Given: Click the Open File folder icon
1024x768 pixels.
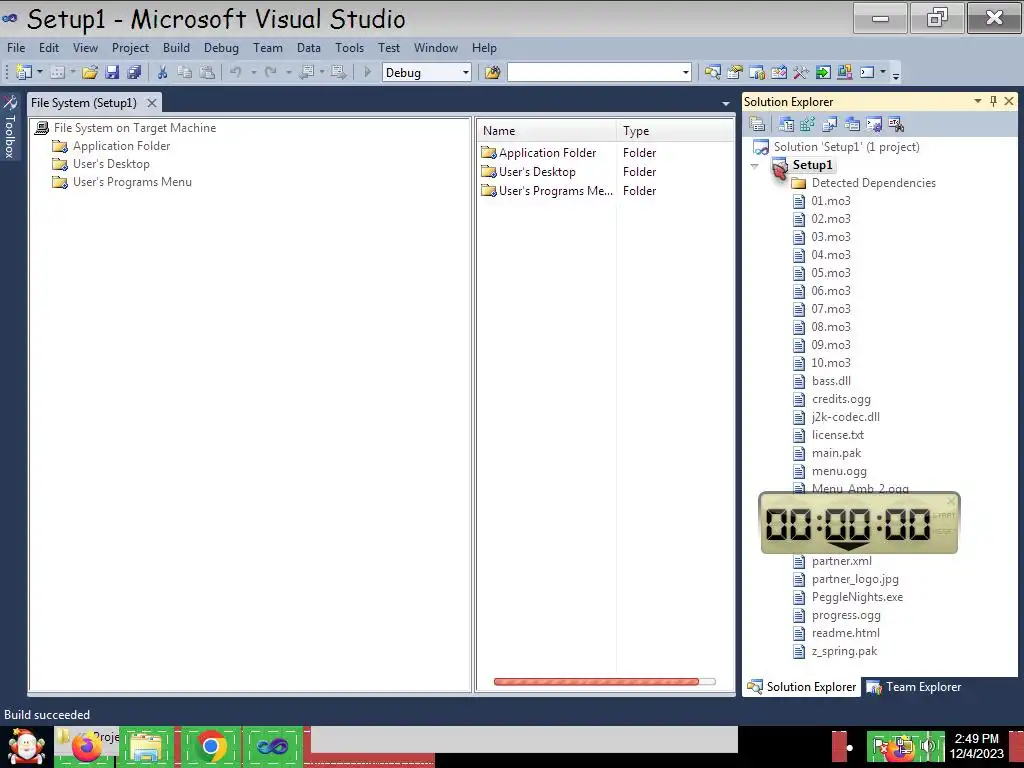Looking at the screenshot, I should coord(90,72).
